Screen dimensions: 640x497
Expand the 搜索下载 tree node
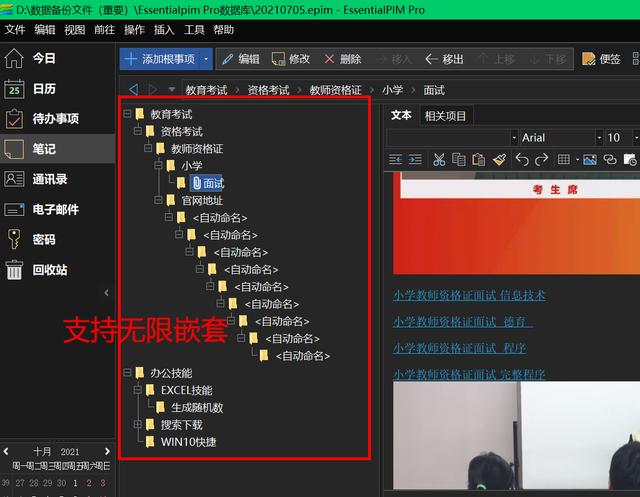tap(138, 424)
